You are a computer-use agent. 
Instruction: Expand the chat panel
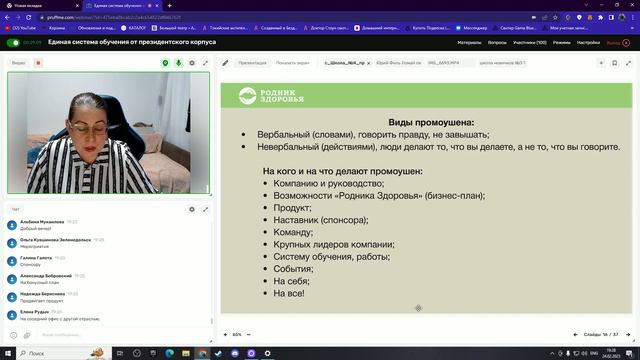[205, 209]
